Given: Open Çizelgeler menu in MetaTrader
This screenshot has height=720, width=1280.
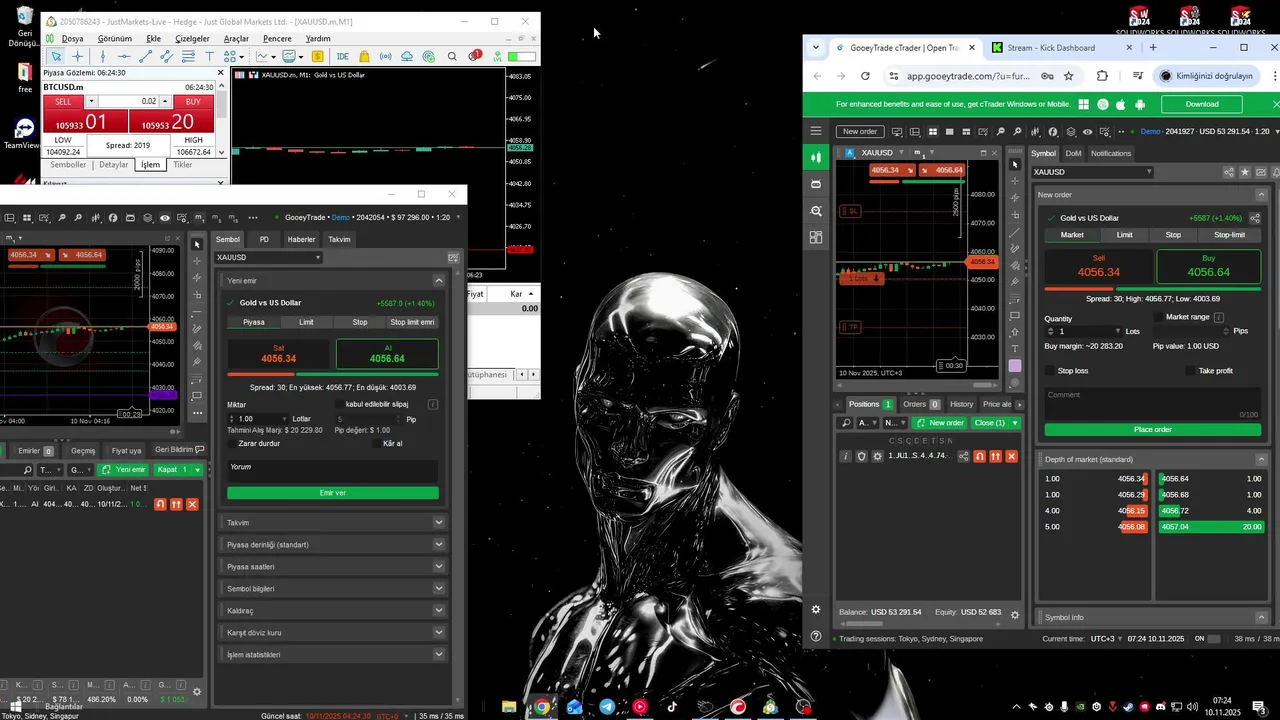Looking at the screenshot, I should tap(193, 39).
